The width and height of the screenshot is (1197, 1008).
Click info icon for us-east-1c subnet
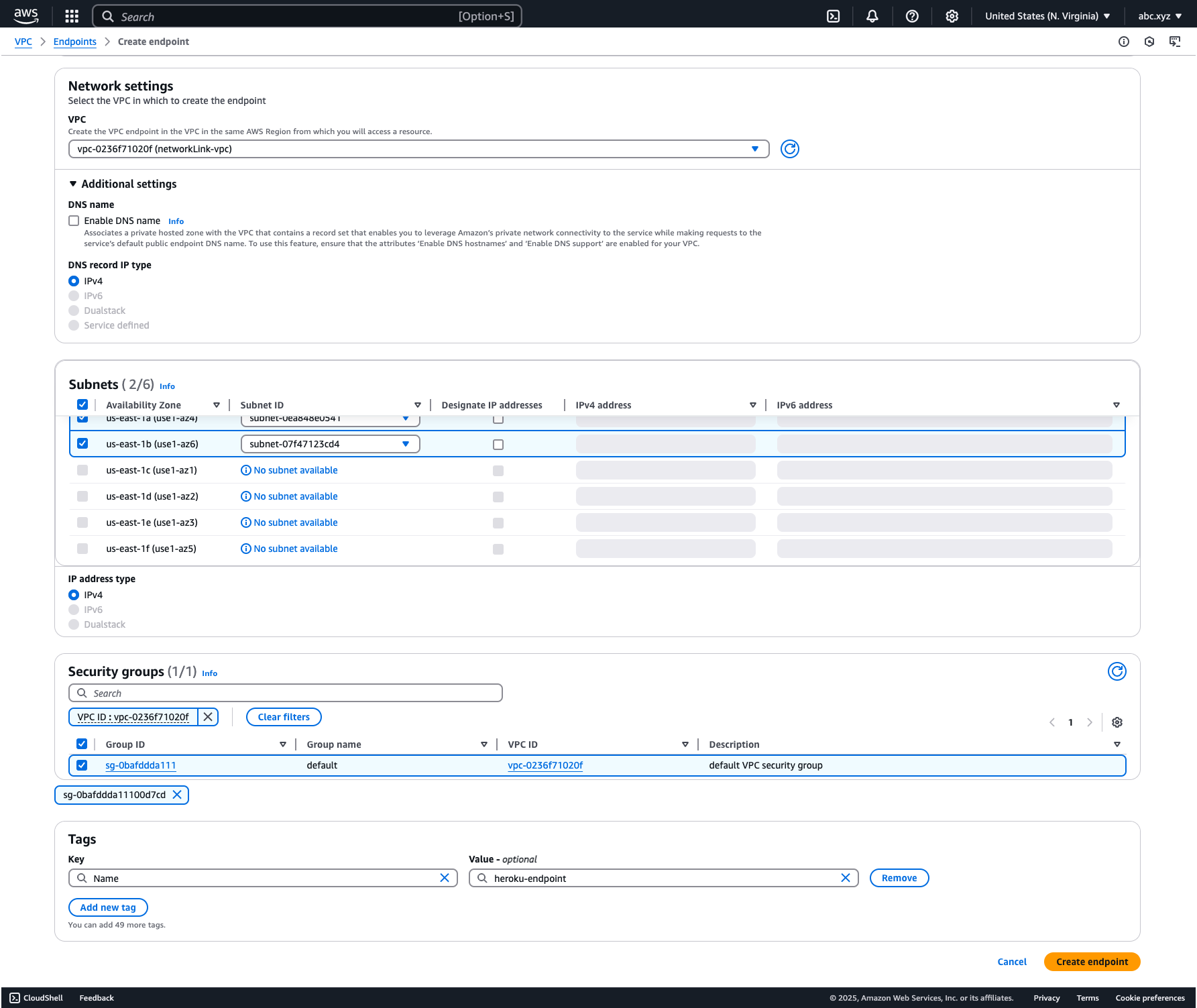246,470
